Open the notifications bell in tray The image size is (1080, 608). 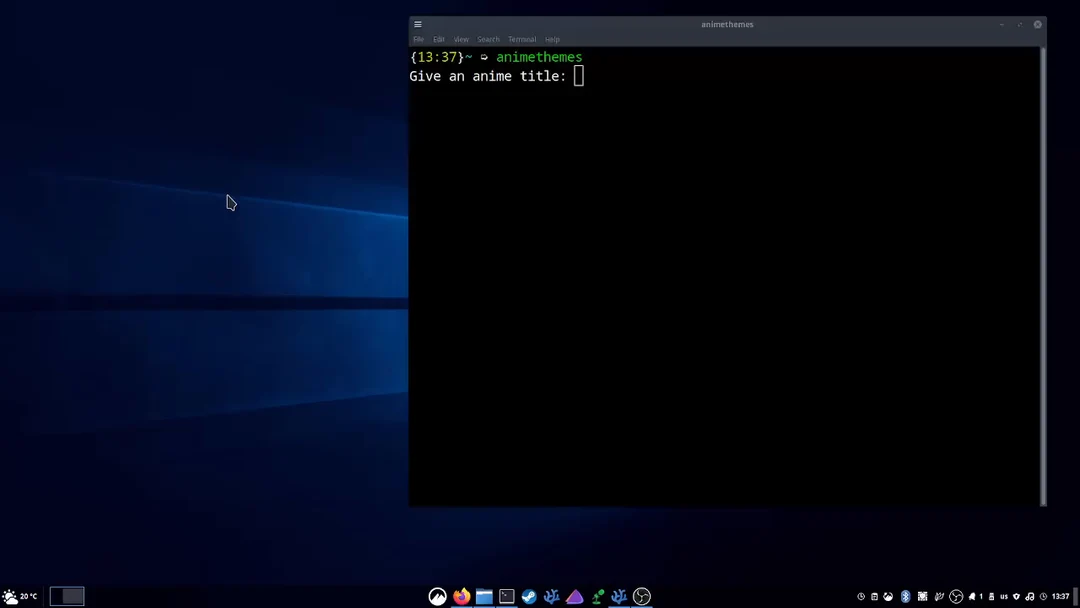coord(972,596)
